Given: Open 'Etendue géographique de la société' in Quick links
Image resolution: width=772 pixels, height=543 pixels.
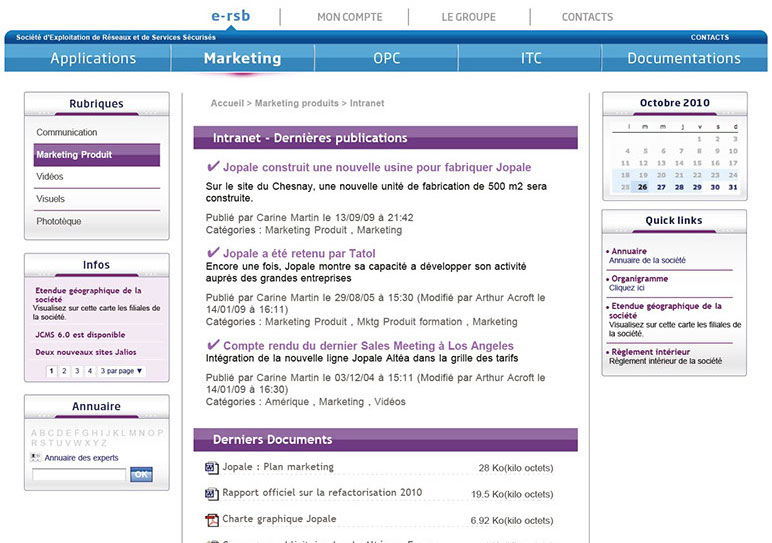Looking at the screenshot, I should click(x=666, y=311).
